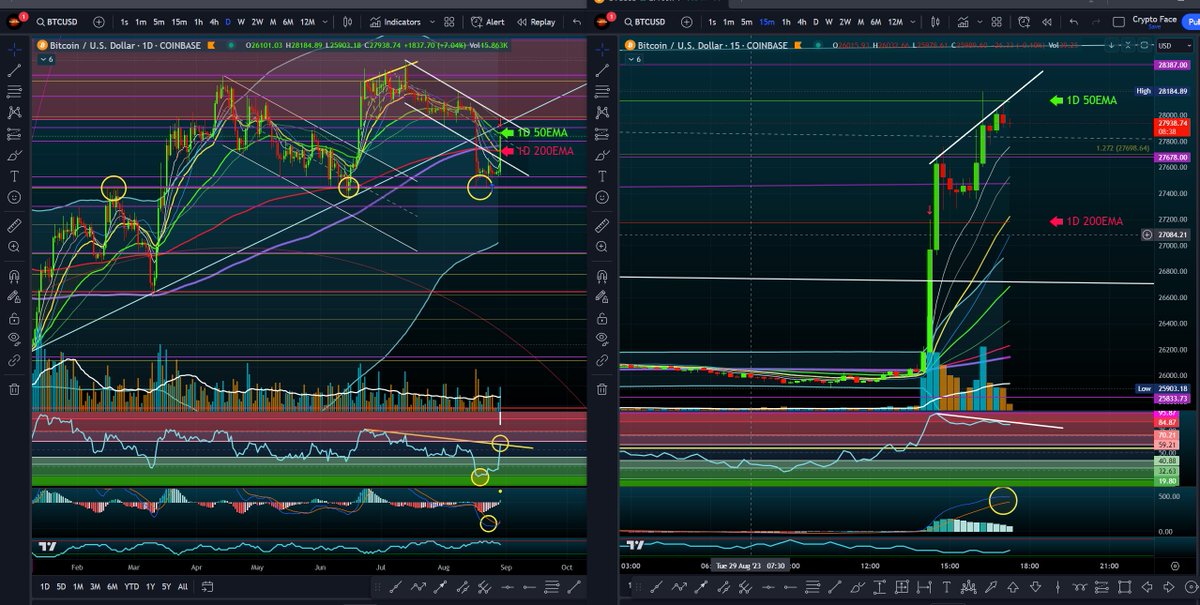Toggle hide drawings eye in right sidebar

click(x=603, y=340)
